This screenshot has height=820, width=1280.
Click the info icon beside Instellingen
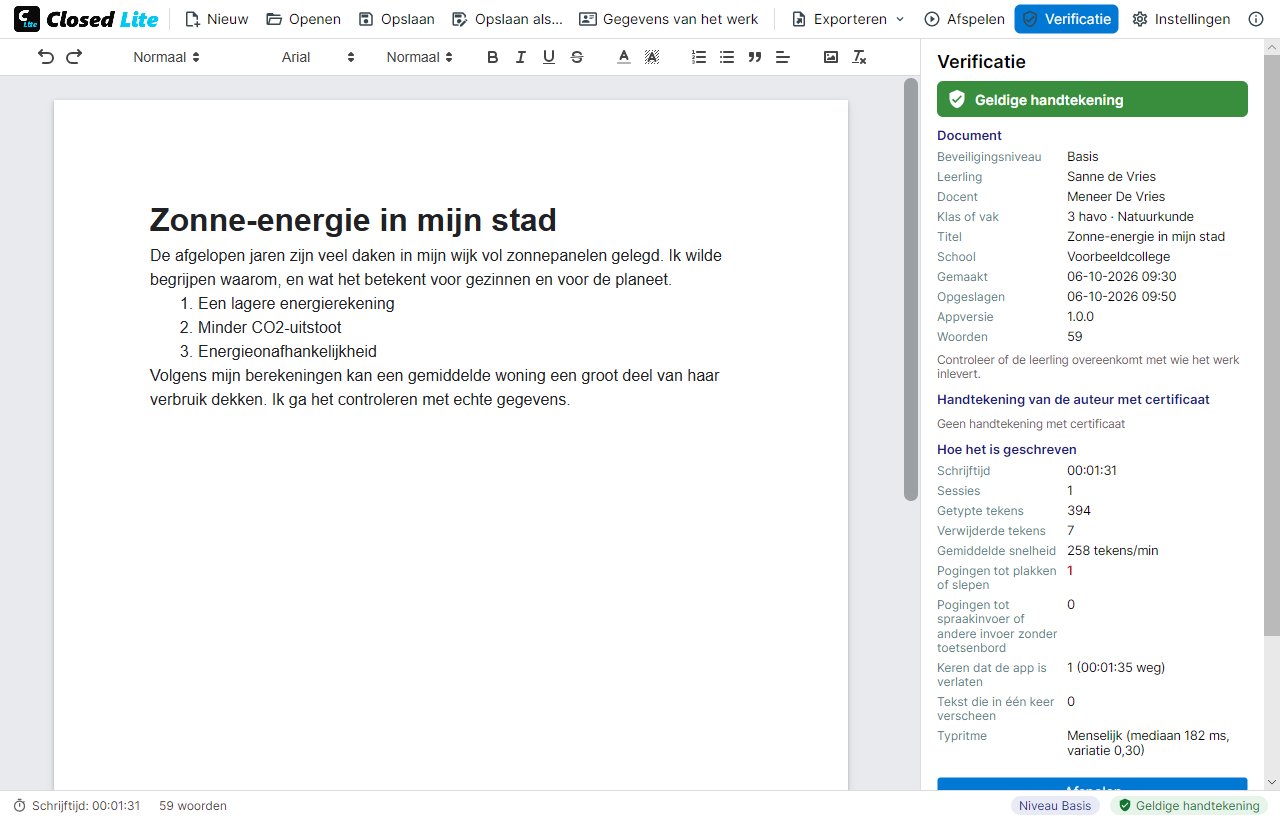pos(1257,19)
